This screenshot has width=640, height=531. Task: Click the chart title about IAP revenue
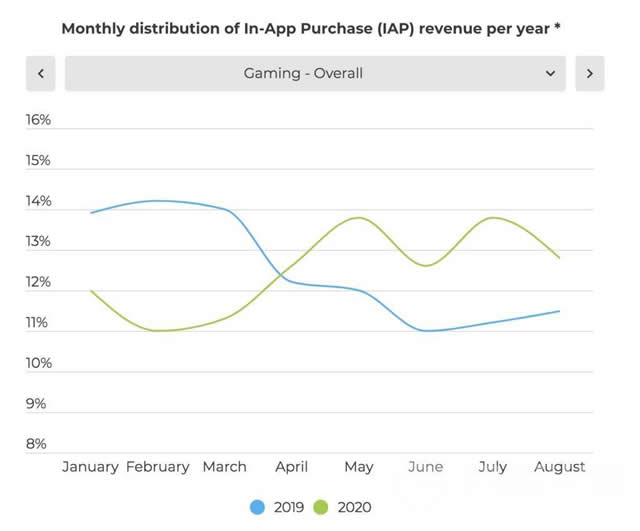coord(310,28)
